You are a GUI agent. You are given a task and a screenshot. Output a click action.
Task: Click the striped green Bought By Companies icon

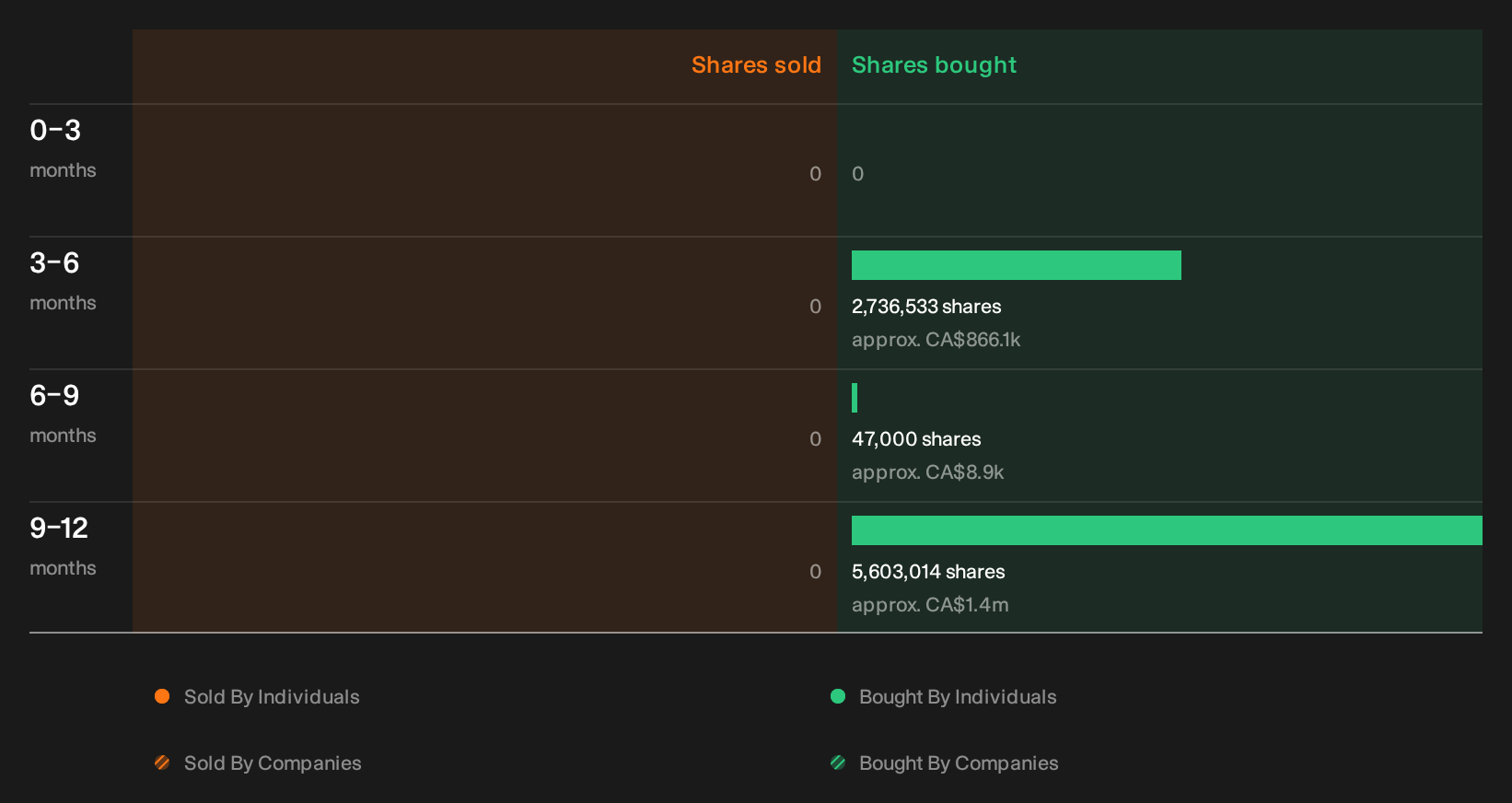[x=838, y=762]
